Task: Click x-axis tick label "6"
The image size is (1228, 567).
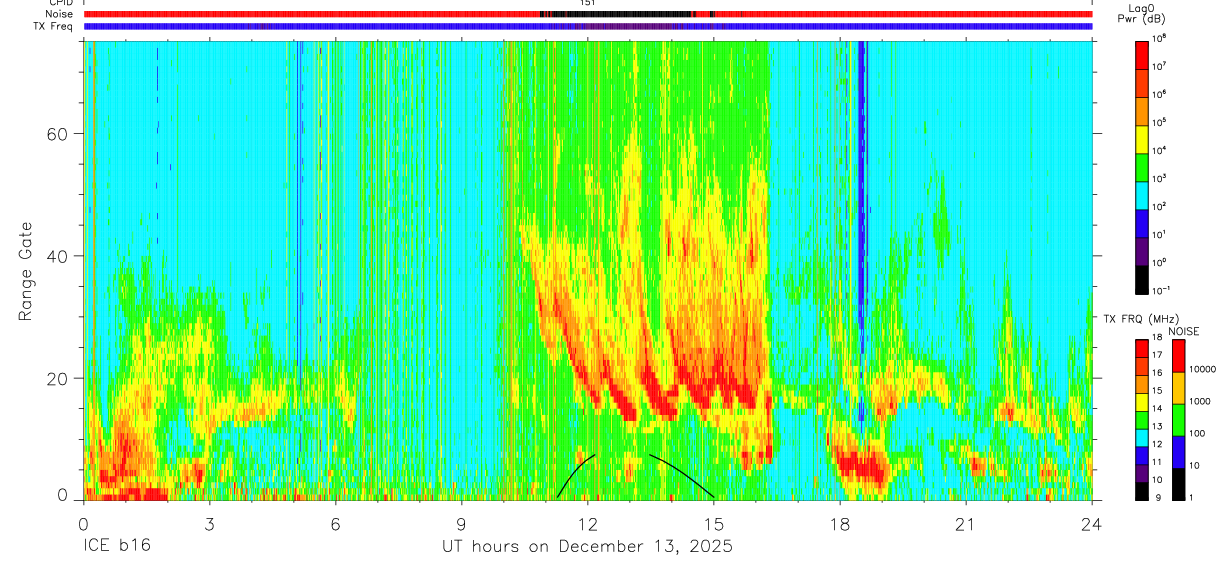Action: click(x=335, y=523)
